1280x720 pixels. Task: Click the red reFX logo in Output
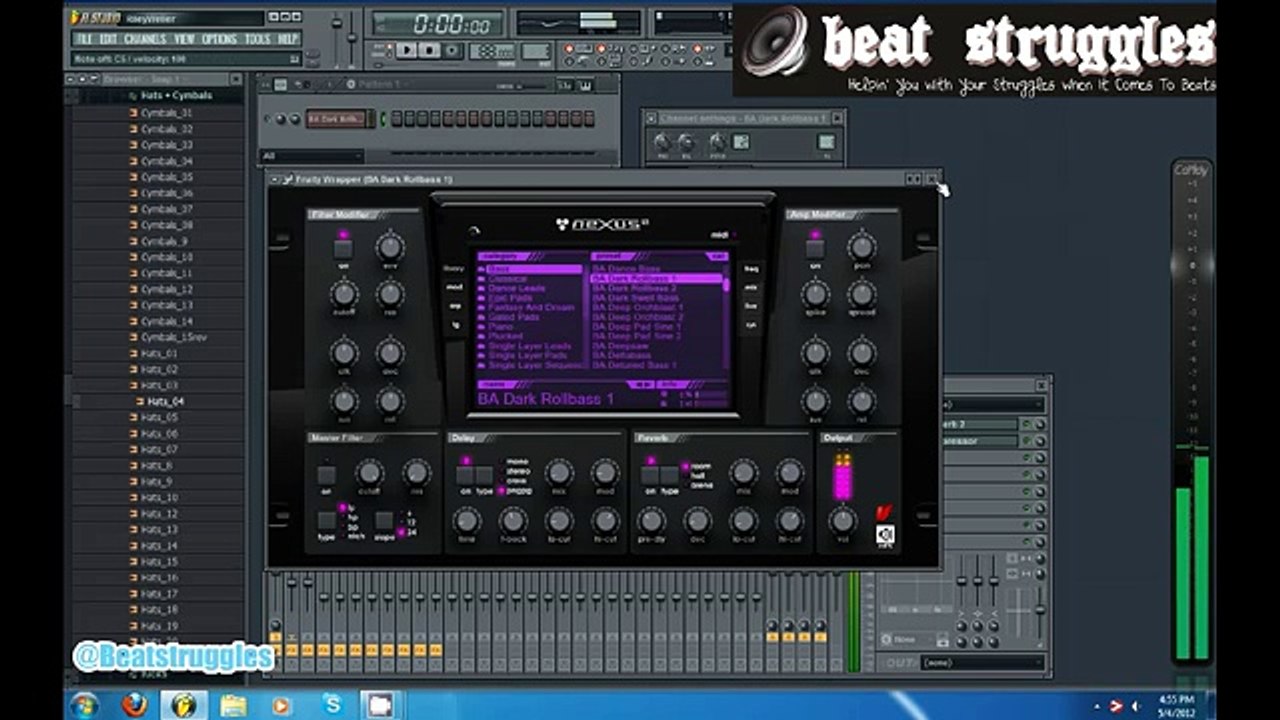tap(884, 513)
